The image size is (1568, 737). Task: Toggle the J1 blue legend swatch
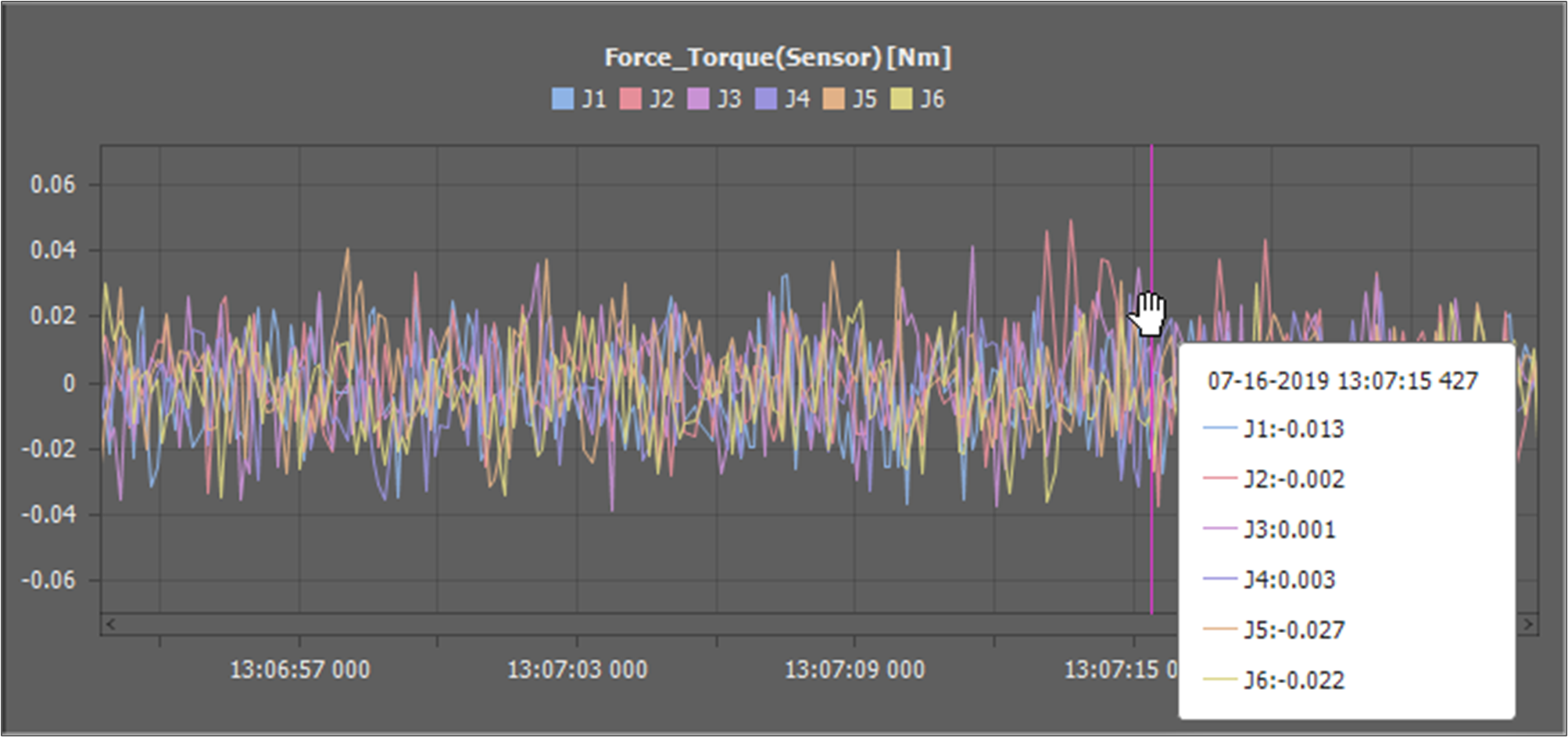[562, 98]
